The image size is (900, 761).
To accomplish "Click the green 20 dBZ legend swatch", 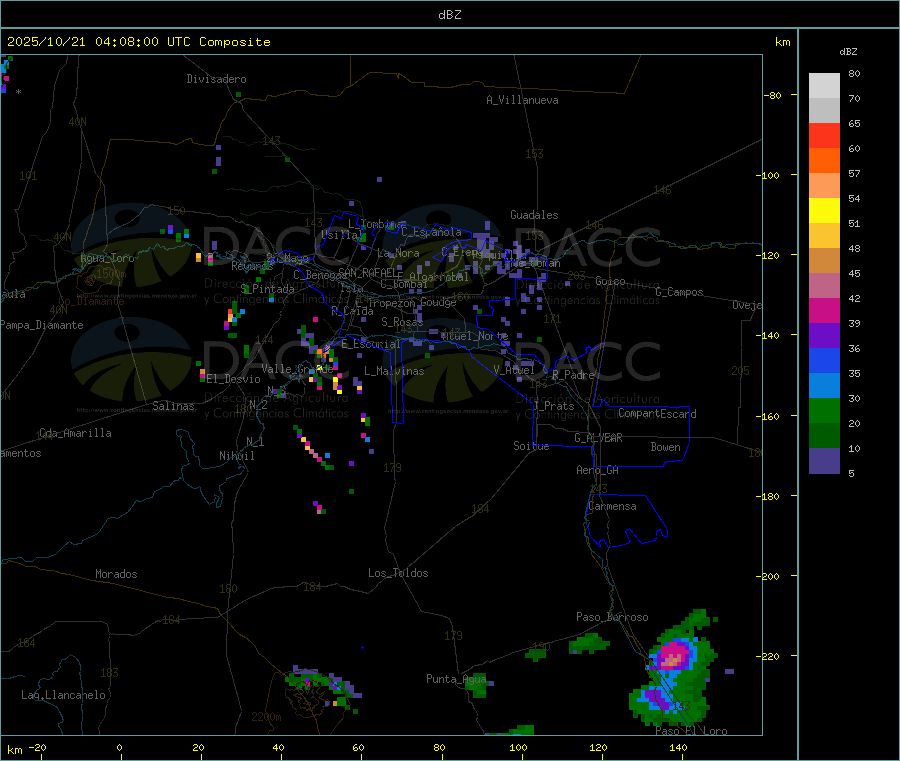I will pyautogui.click(x=824, y=410).
